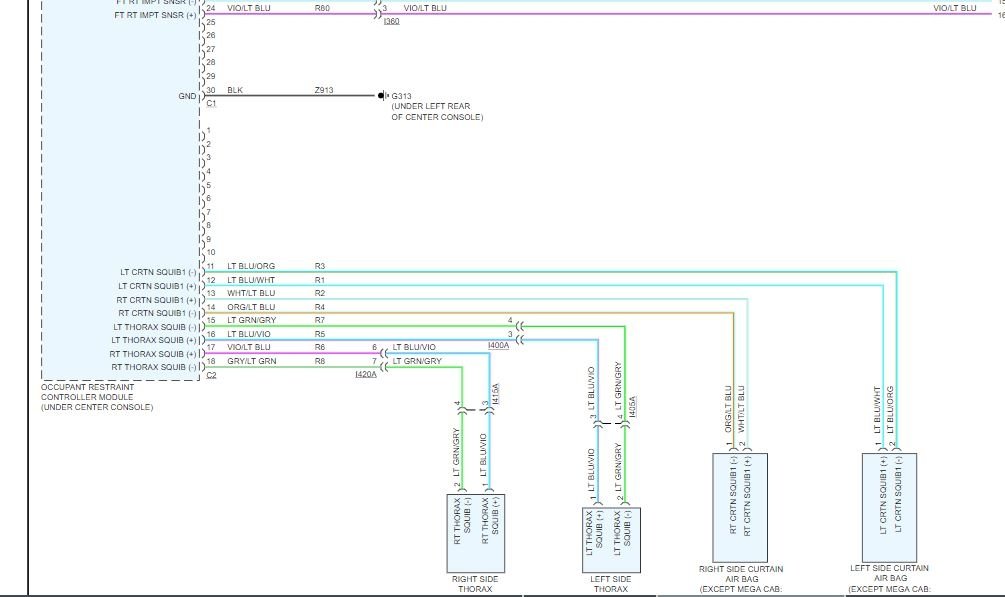Click the GND pin label on module
This screenshot has width=1005, height=597.
click(187, 96)
